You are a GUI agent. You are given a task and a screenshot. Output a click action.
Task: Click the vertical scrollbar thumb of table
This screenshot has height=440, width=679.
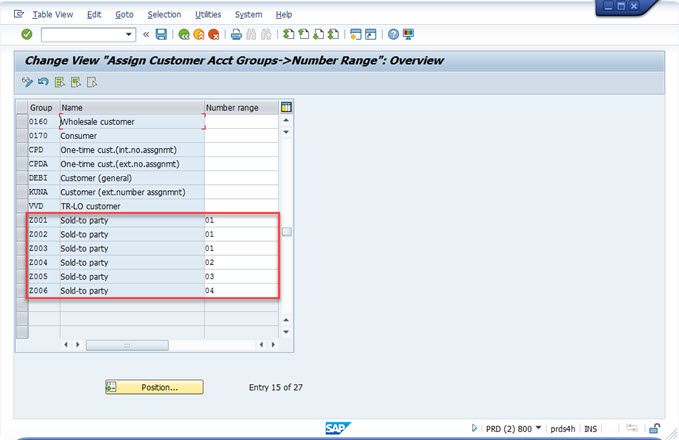point(286,232)
